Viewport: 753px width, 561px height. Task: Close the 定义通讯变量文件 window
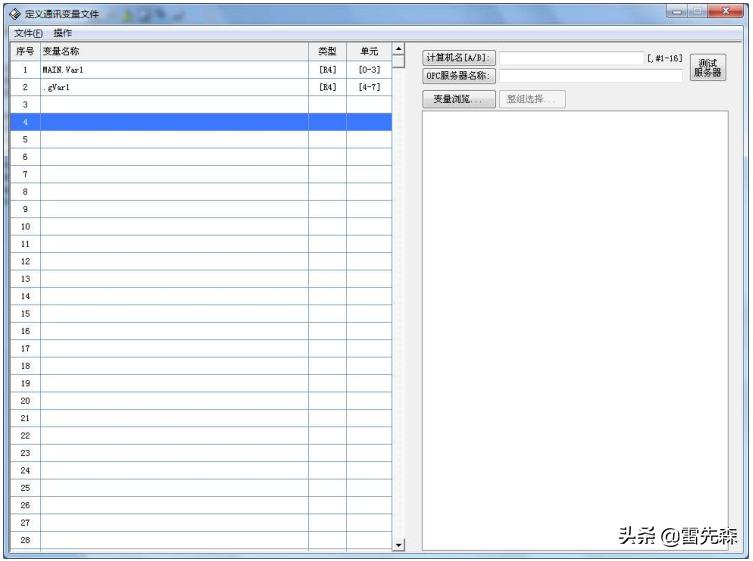[x=726, y=12]
